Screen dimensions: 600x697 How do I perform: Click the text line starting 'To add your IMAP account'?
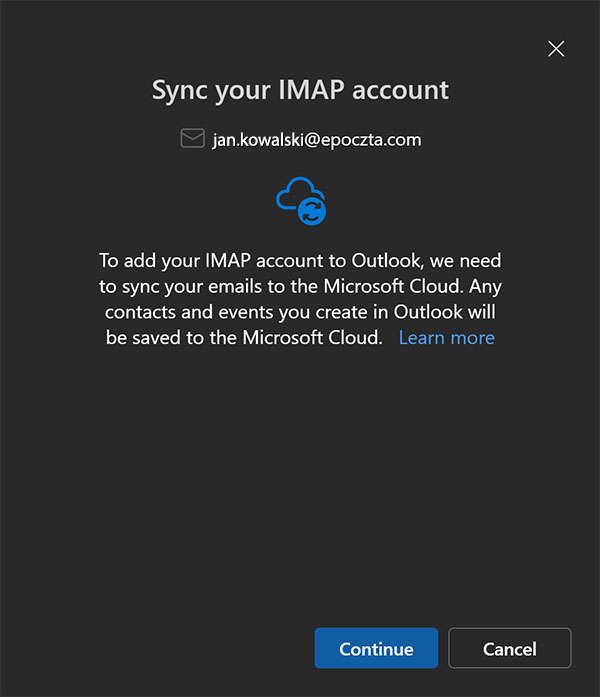(x=300, y=260)
